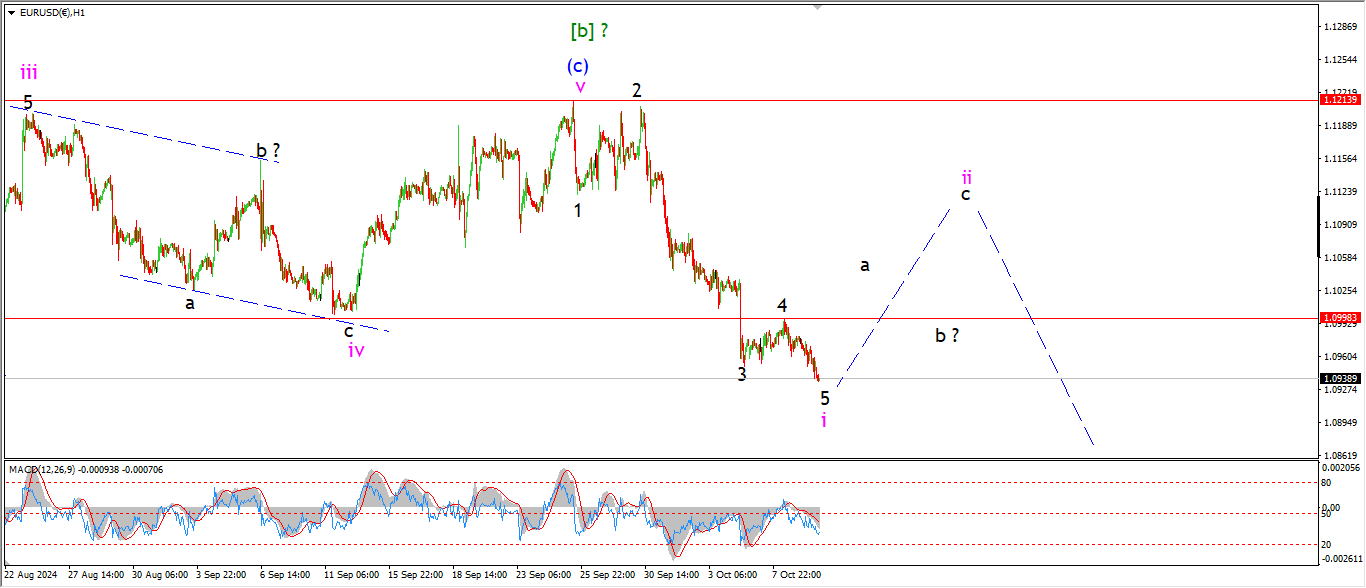Click the wave 4 label above the candles
The width and height of the screenshot is (1366, 588).
[782, 305]
